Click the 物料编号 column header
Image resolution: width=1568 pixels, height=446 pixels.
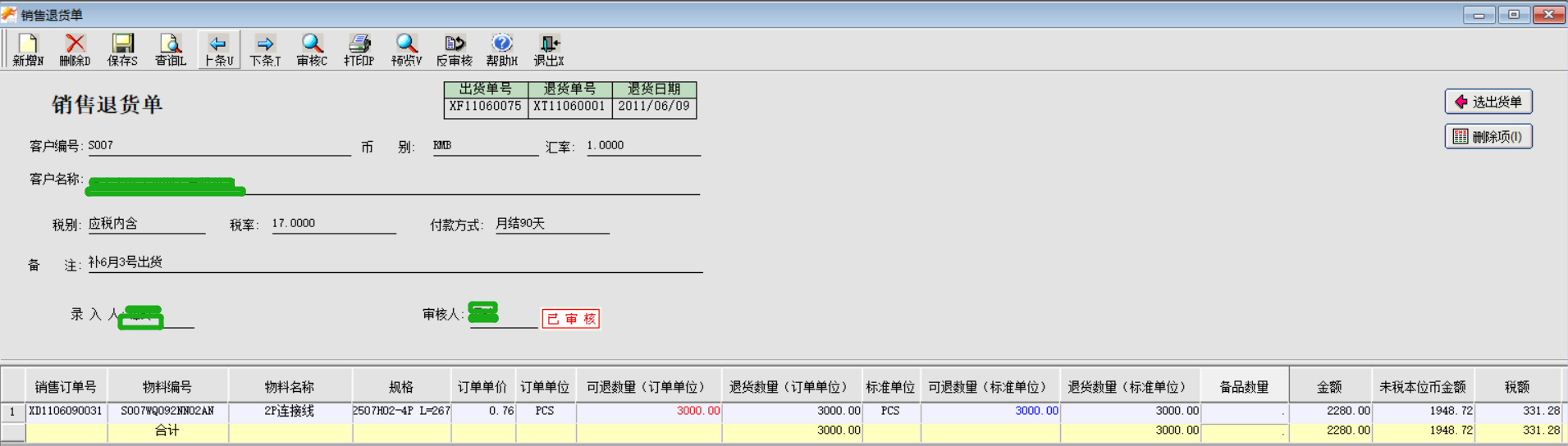click(167, 386)
